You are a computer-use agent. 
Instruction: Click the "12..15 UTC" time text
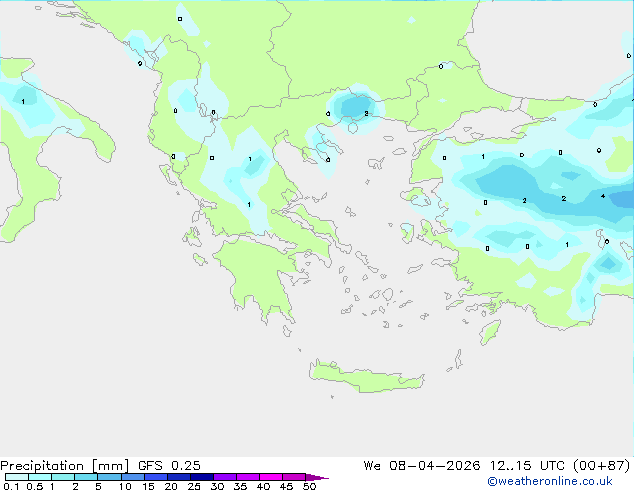[x=527, y=465]
